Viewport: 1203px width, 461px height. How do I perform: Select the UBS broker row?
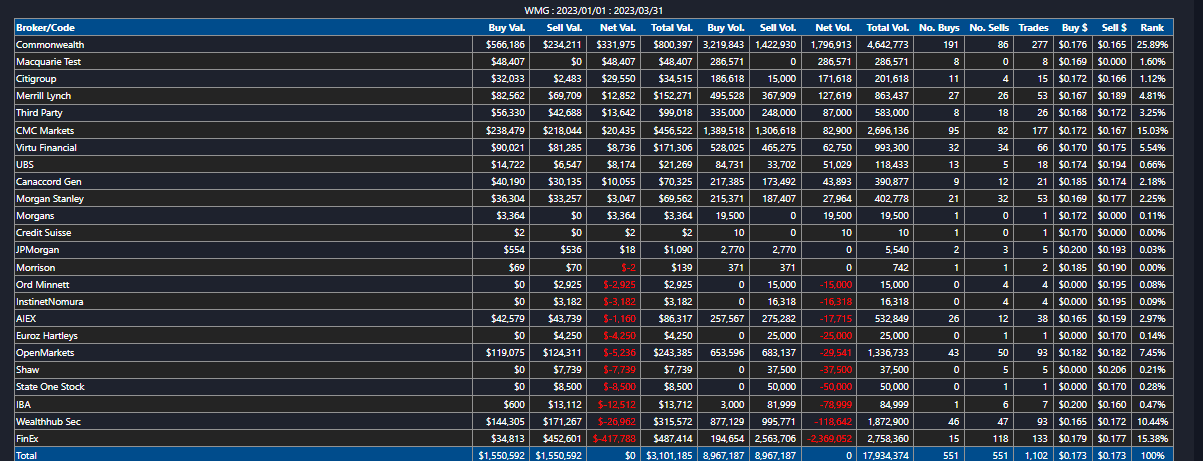click(592, 164)
